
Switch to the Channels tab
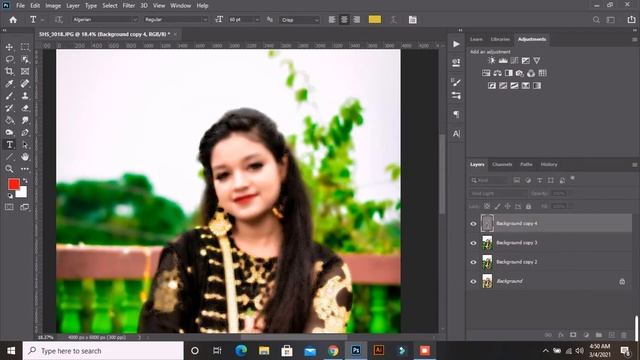click(x=502, y=164)
